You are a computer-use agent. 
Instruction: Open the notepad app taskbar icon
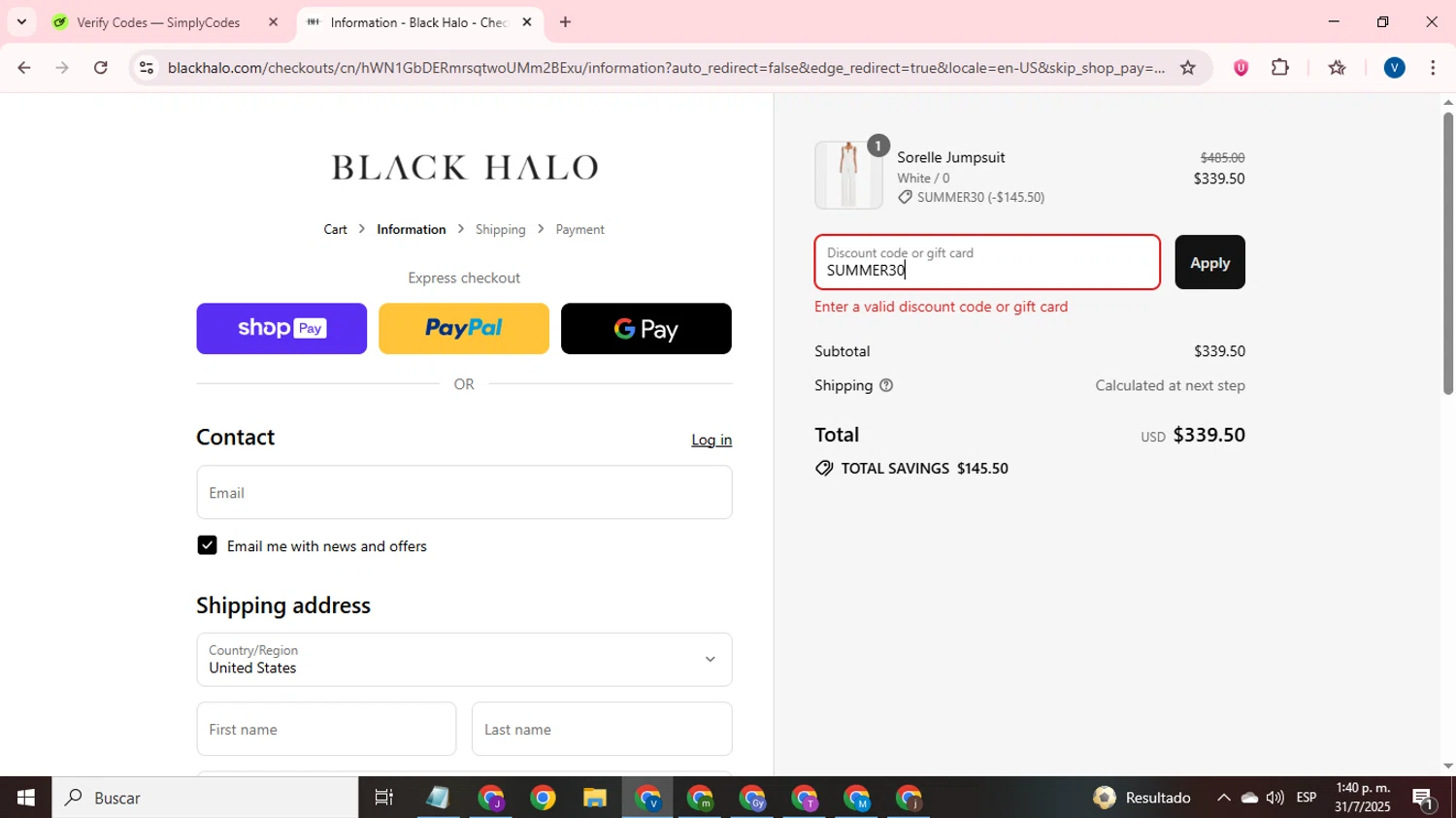438,798
